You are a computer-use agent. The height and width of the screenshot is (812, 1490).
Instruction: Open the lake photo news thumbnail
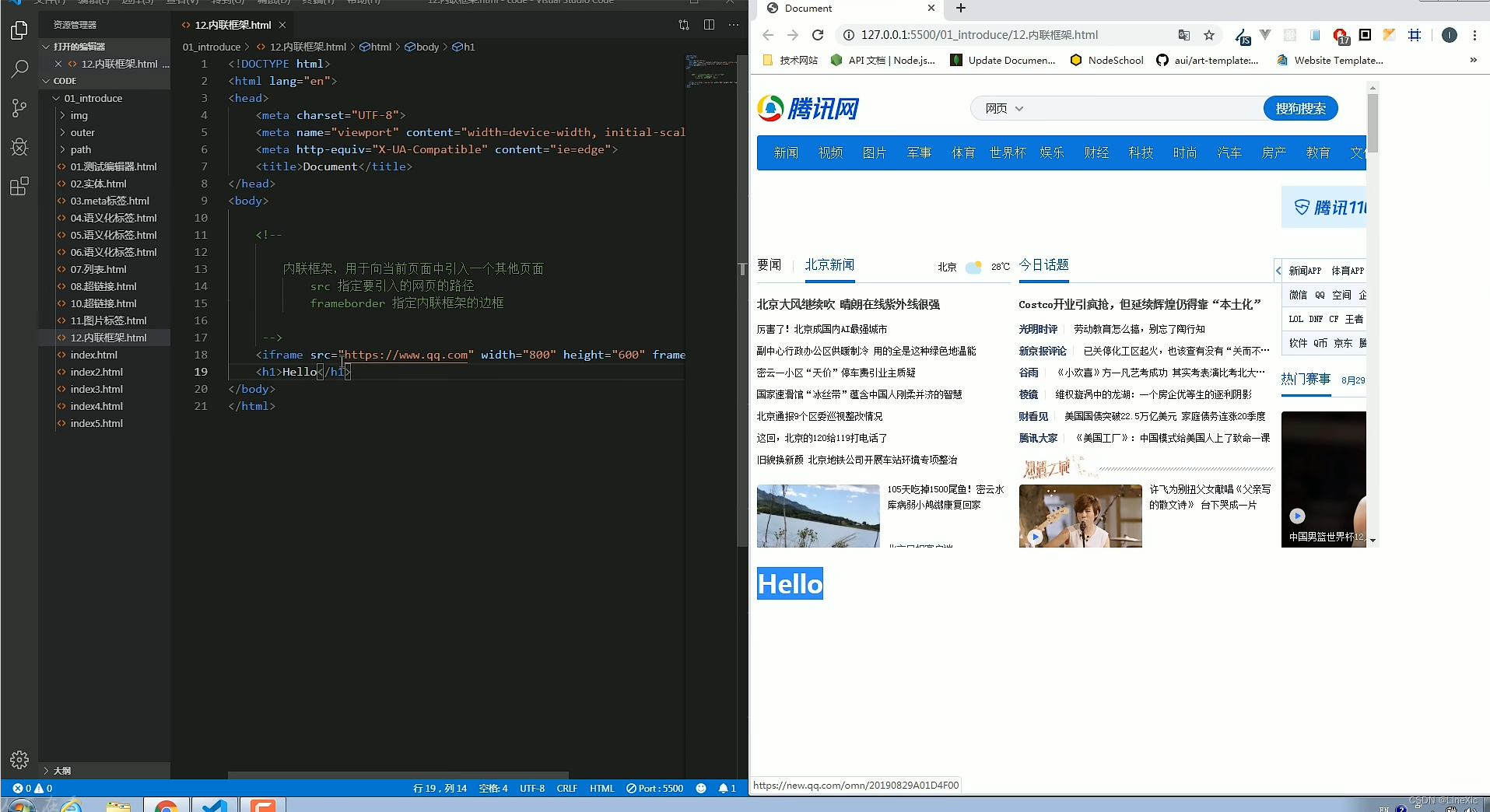[x=818, y=516]
